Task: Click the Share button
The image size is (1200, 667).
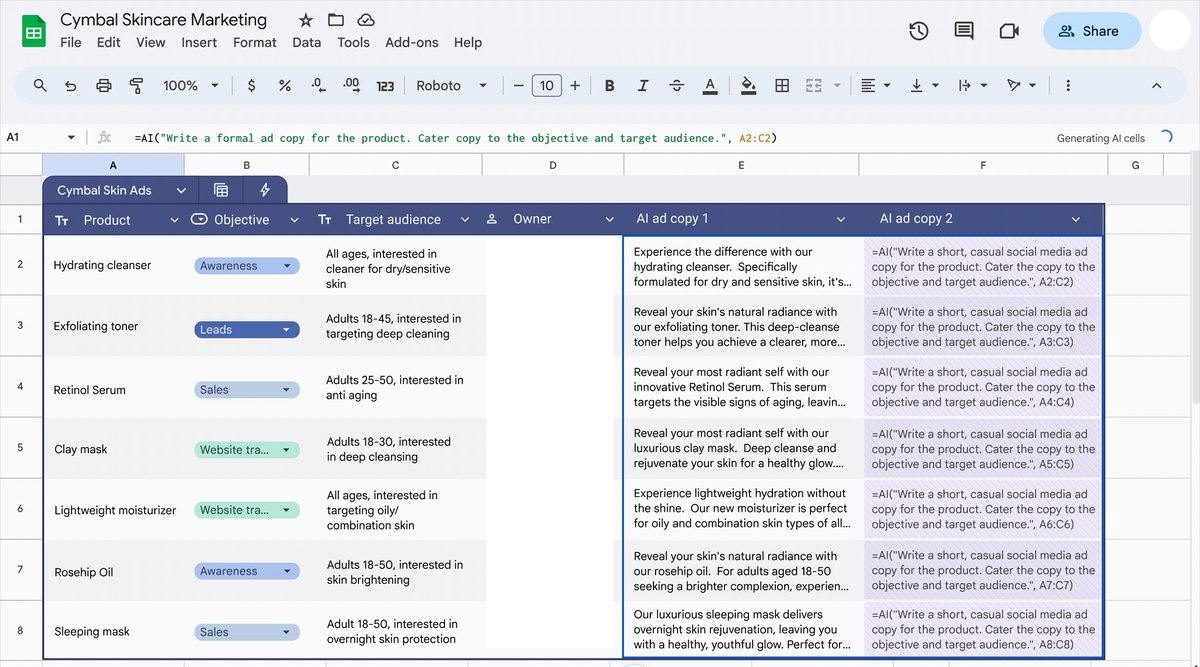Action: [1092, 31]
